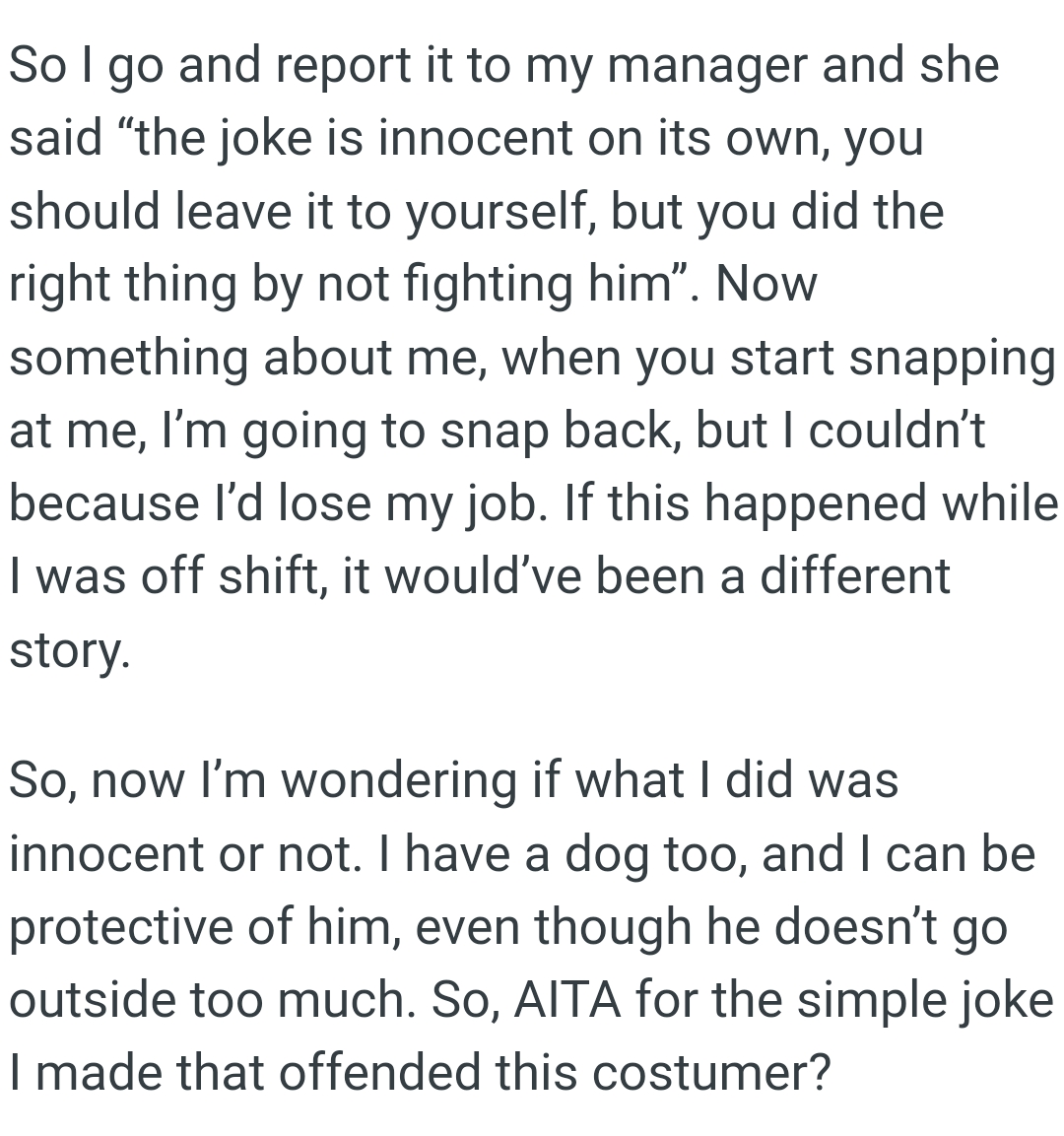Screen dimensions: 1064x1136
Task: Click the word "report" in the text
Action: [343, 67]
